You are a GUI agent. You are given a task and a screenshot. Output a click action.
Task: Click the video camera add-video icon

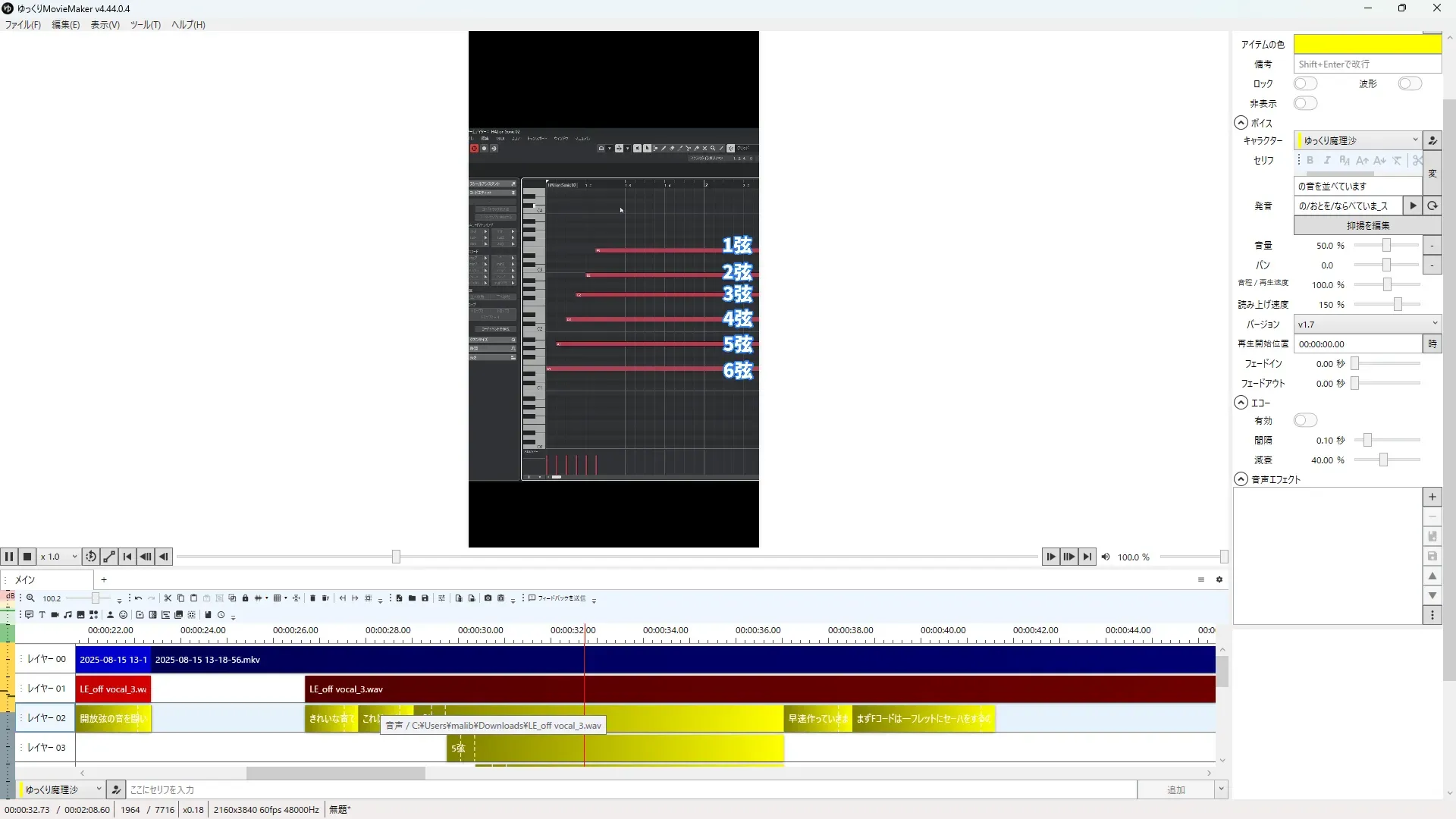[x=55, y=615]
